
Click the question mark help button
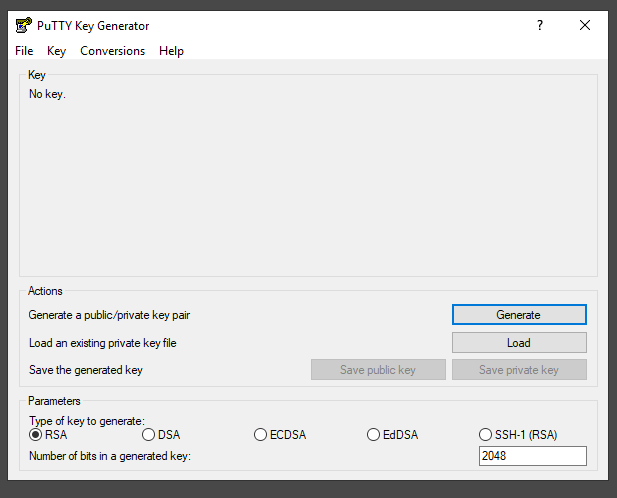tap(540, 25)
